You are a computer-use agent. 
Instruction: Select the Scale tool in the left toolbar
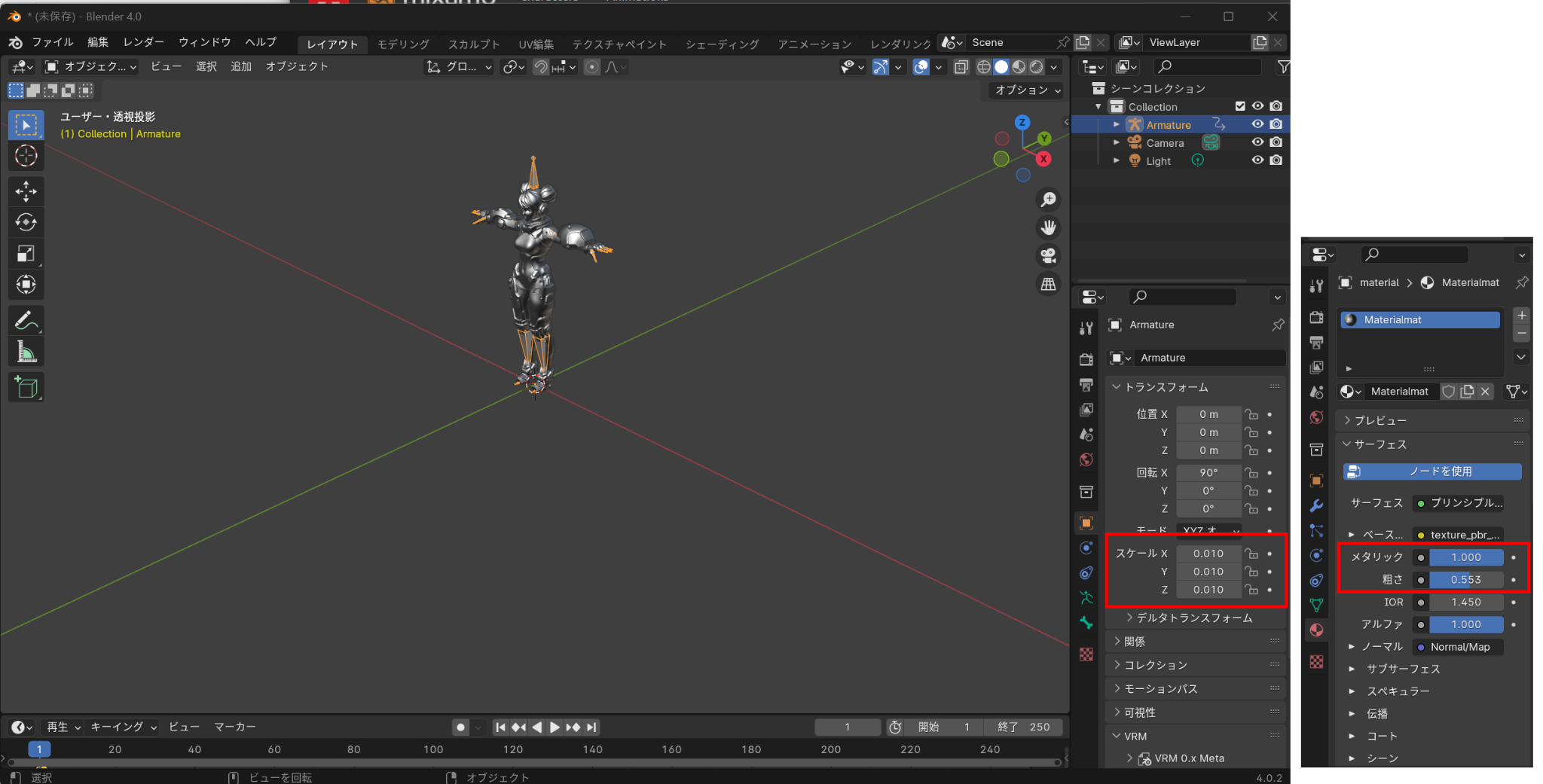coord(26,253)
